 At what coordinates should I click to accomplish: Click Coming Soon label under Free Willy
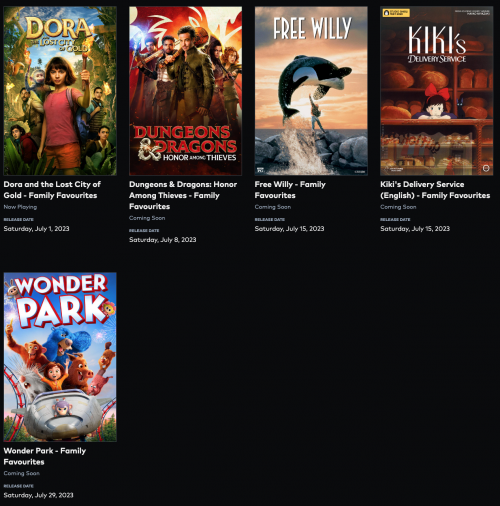(273, 207)
